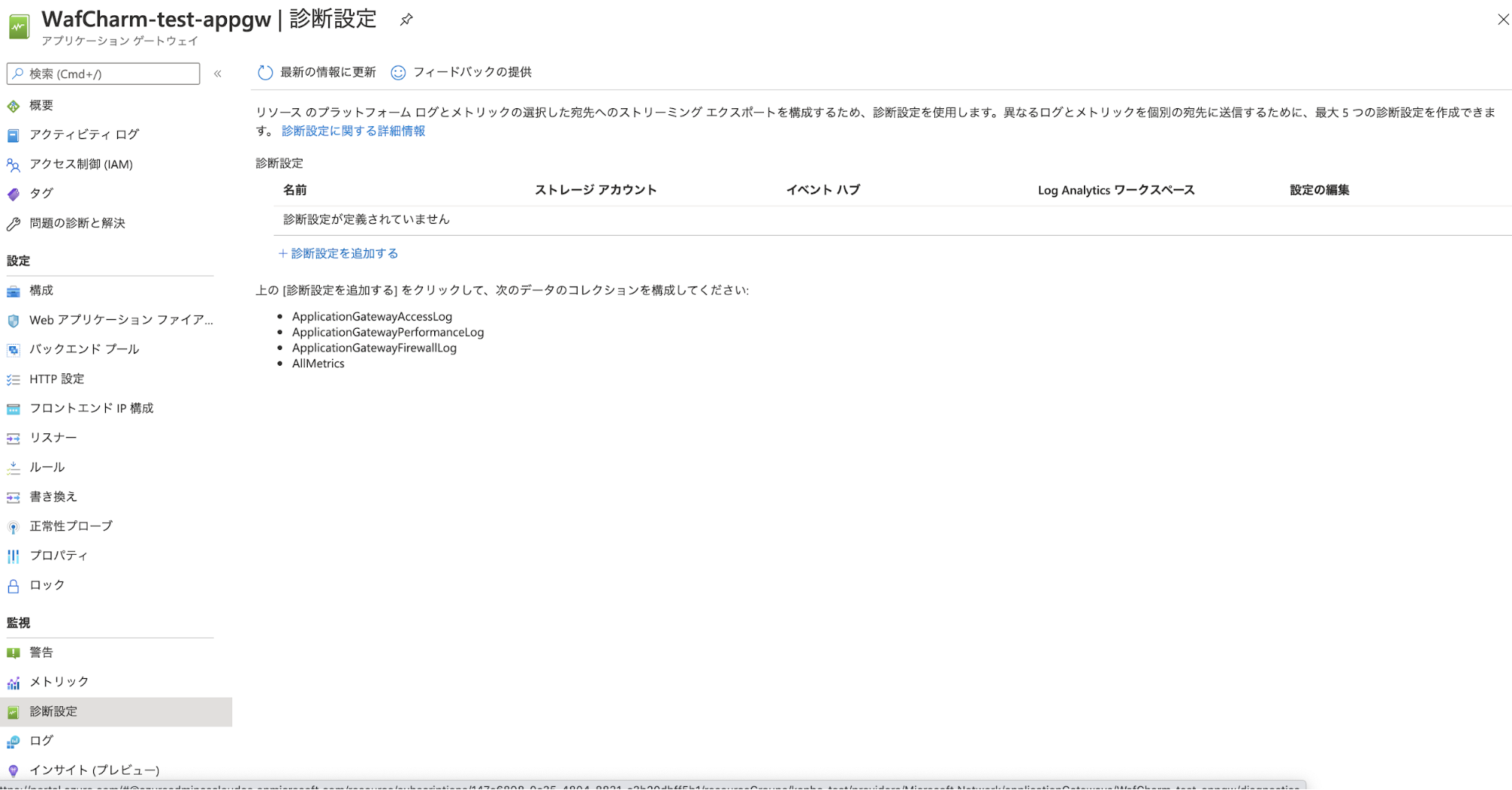Click ストレージ アカウント column header
This screenshot has height=790, width=1512.
tap(595, 190)
